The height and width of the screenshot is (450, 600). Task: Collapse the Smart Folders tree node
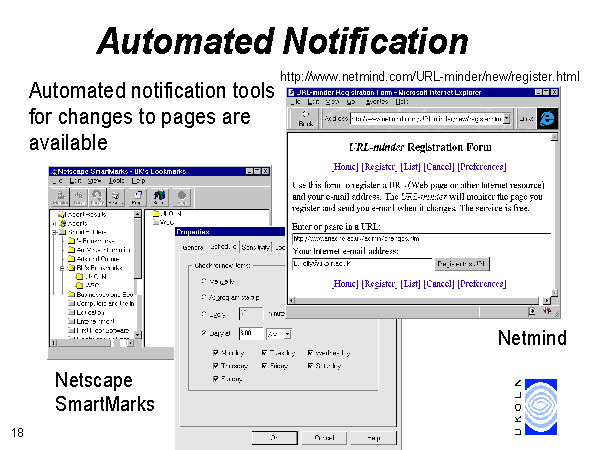pyautogui.click(x=54, y=232)
